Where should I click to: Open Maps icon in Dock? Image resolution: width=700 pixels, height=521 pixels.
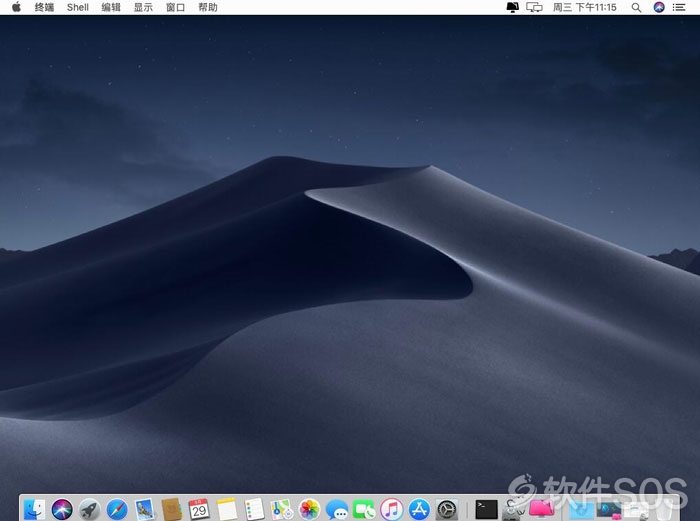(282, 509)
